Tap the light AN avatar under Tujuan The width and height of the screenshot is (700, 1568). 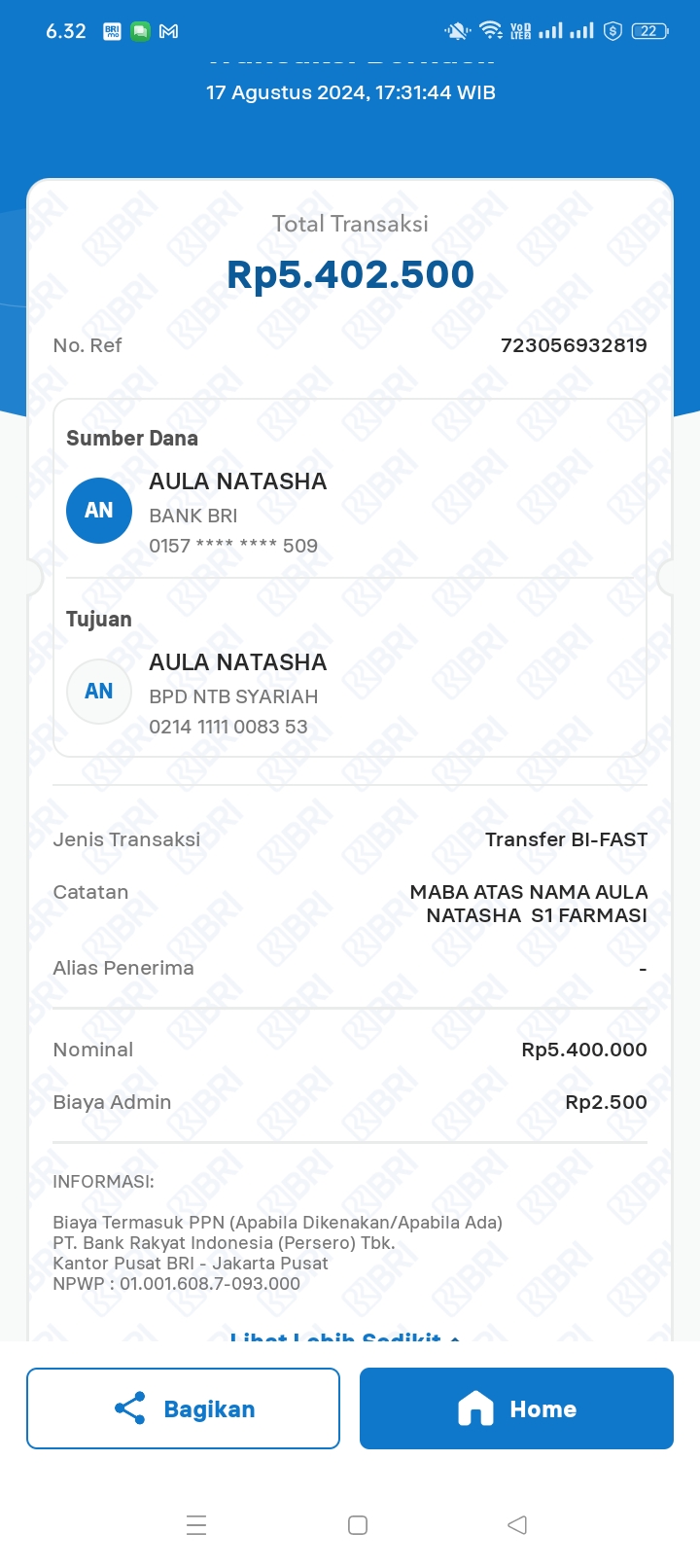pos(99,692)
